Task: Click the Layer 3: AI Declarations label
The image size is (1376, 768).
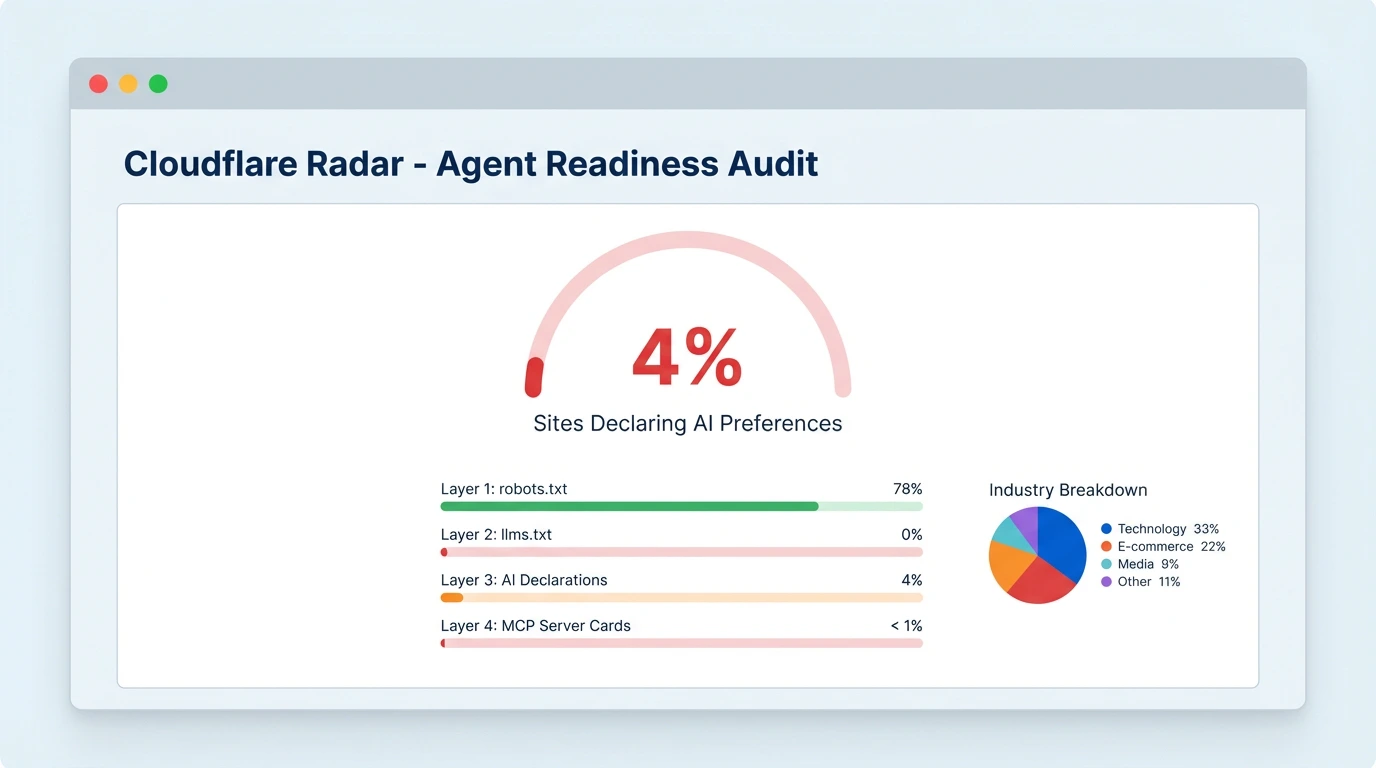Action: [523, 580]
